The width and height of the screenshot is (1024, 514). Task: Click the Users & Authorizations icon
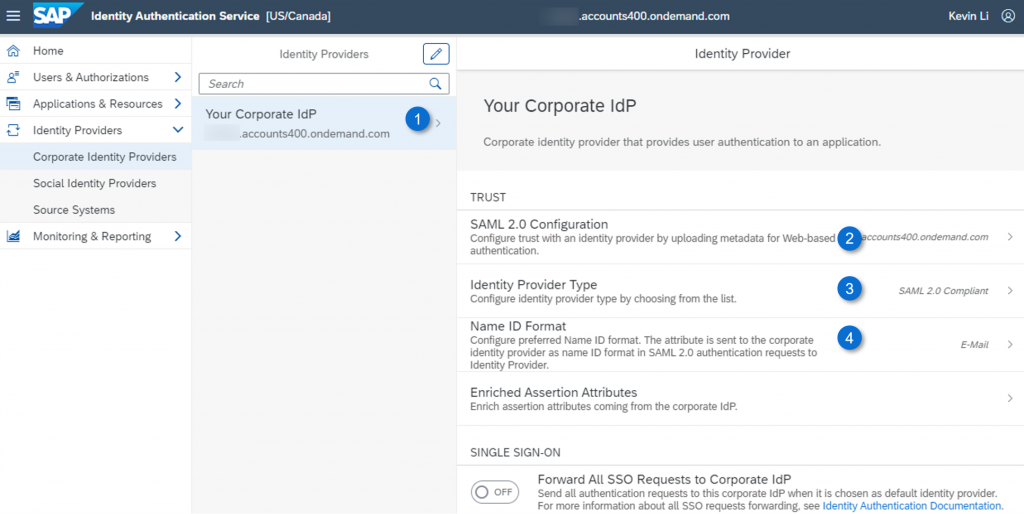(13, 77)
